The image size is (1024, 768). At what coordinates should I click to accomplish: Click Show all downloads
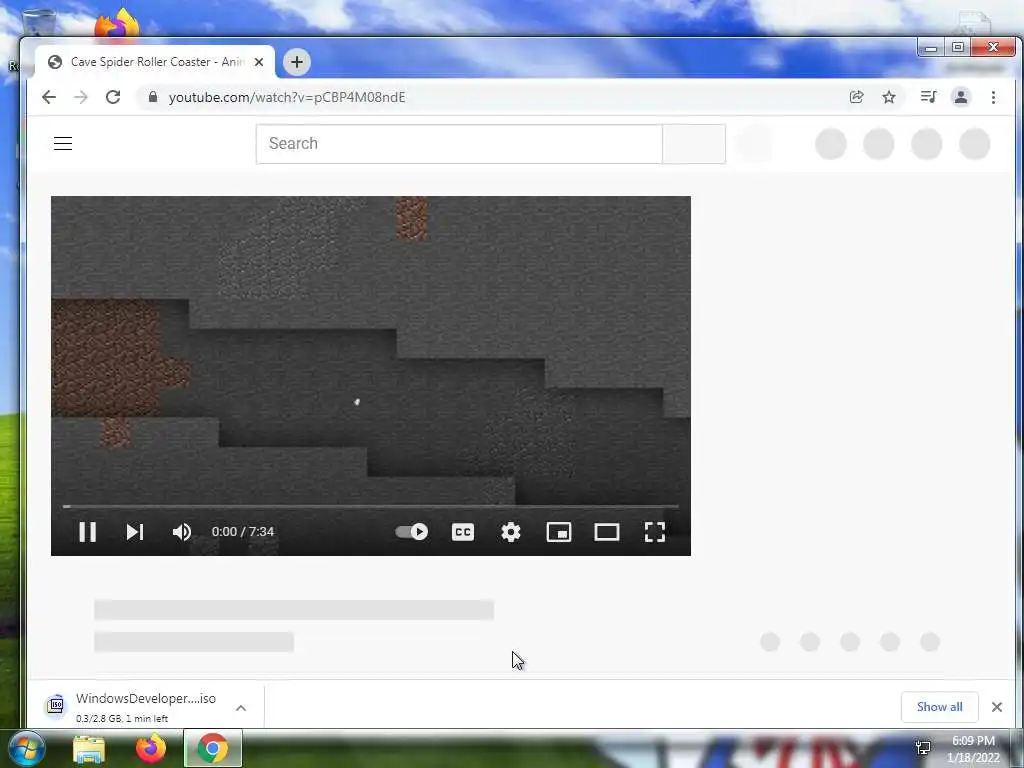939,707
